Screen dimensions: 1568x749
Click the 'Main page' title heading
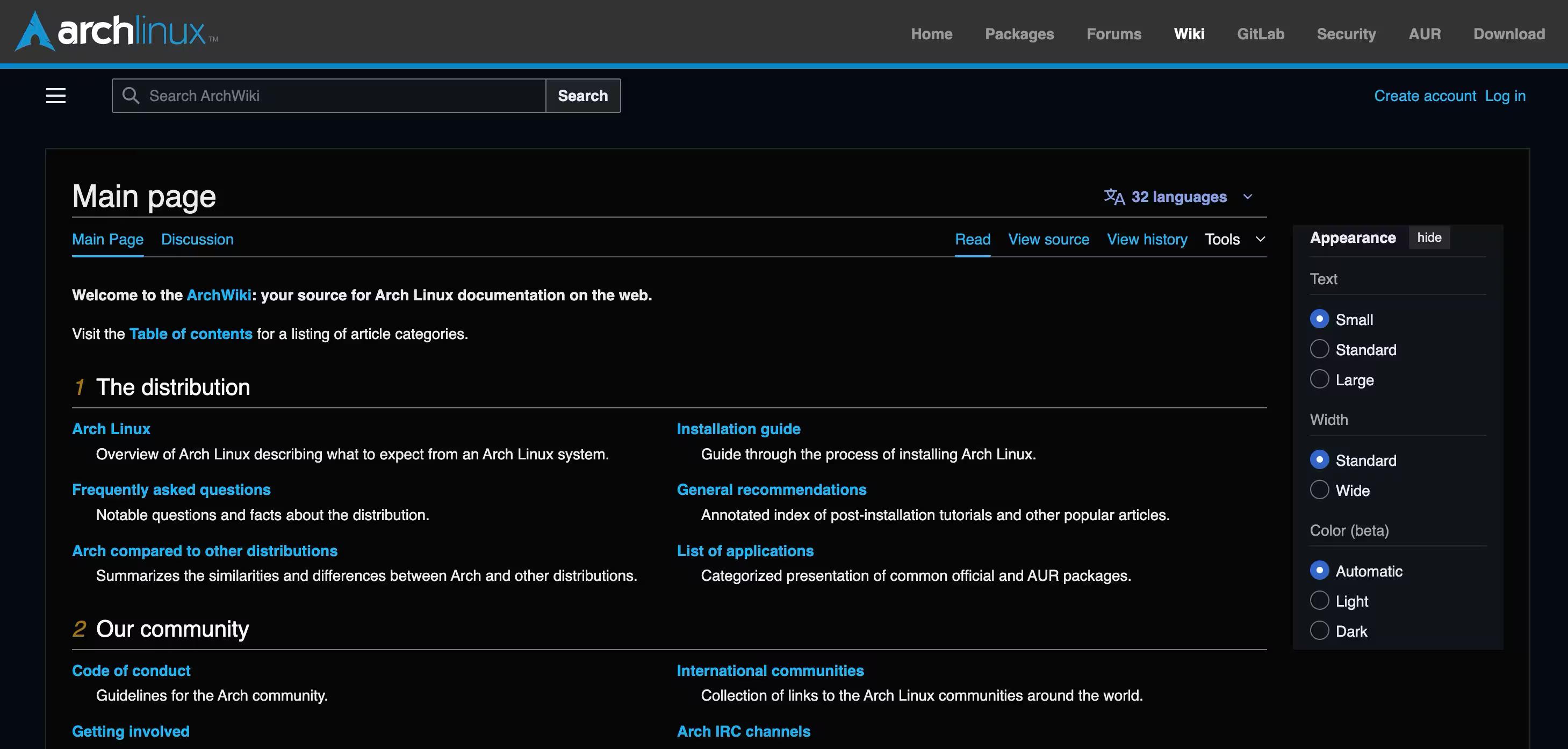tap(143, 196)
